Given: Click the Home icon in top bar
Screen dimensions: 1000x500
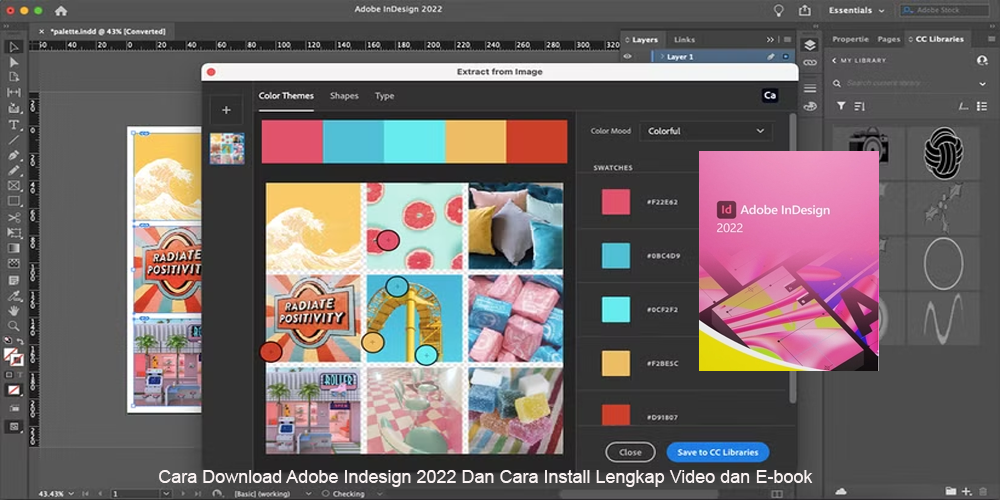Looking at the screenshot, I should [x=61, y=10].
